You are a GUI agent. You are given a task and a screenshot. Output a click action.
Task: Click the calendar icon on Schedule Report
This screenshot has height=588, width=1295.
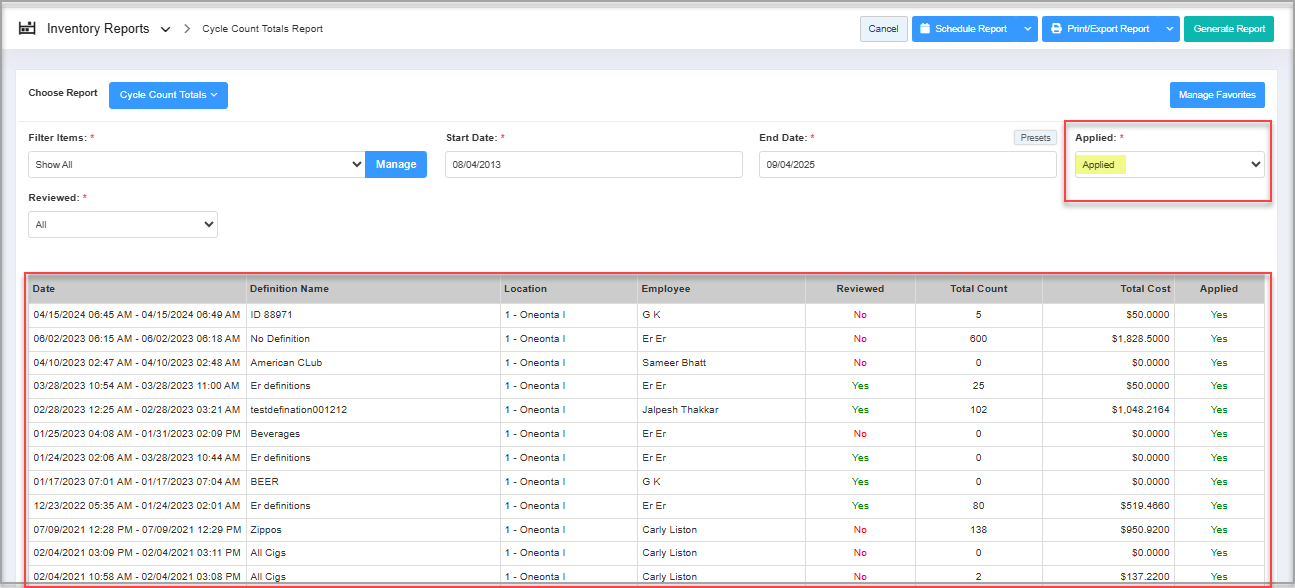pos(925,29)
